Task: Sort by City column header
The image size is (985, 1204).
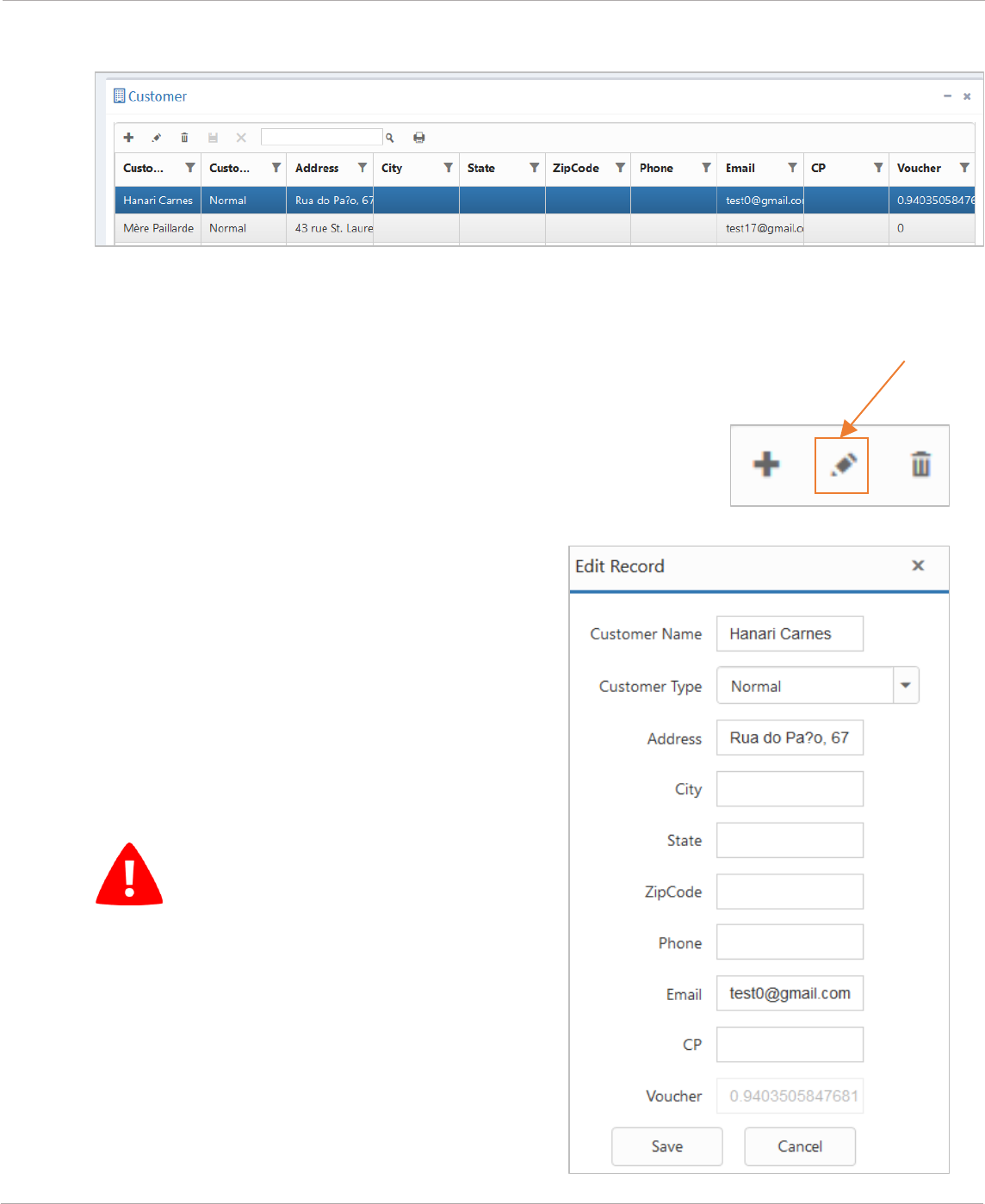Action: coord(392,168)
